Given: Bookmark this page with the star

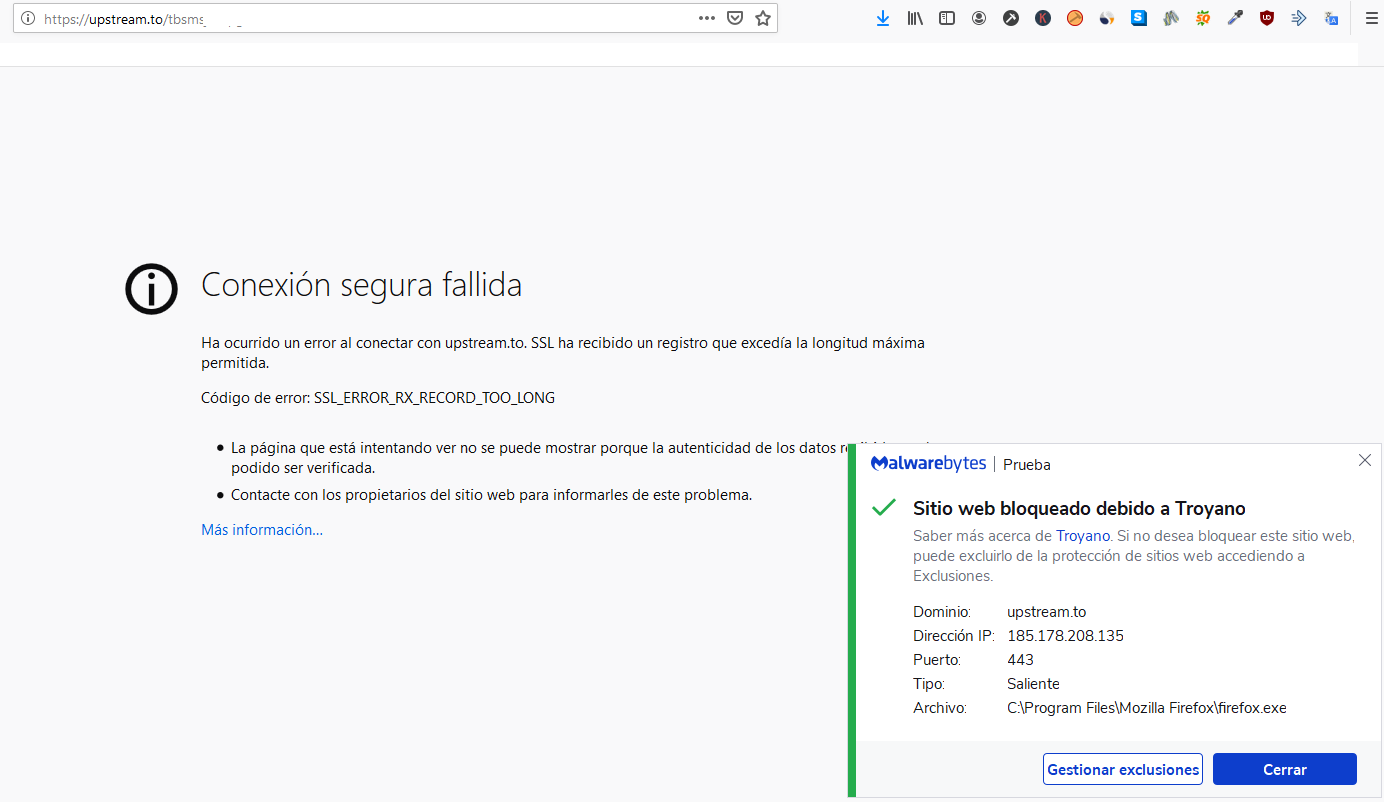Looking at the screenshot, I should pyautogui.click(x=763, y=18).
